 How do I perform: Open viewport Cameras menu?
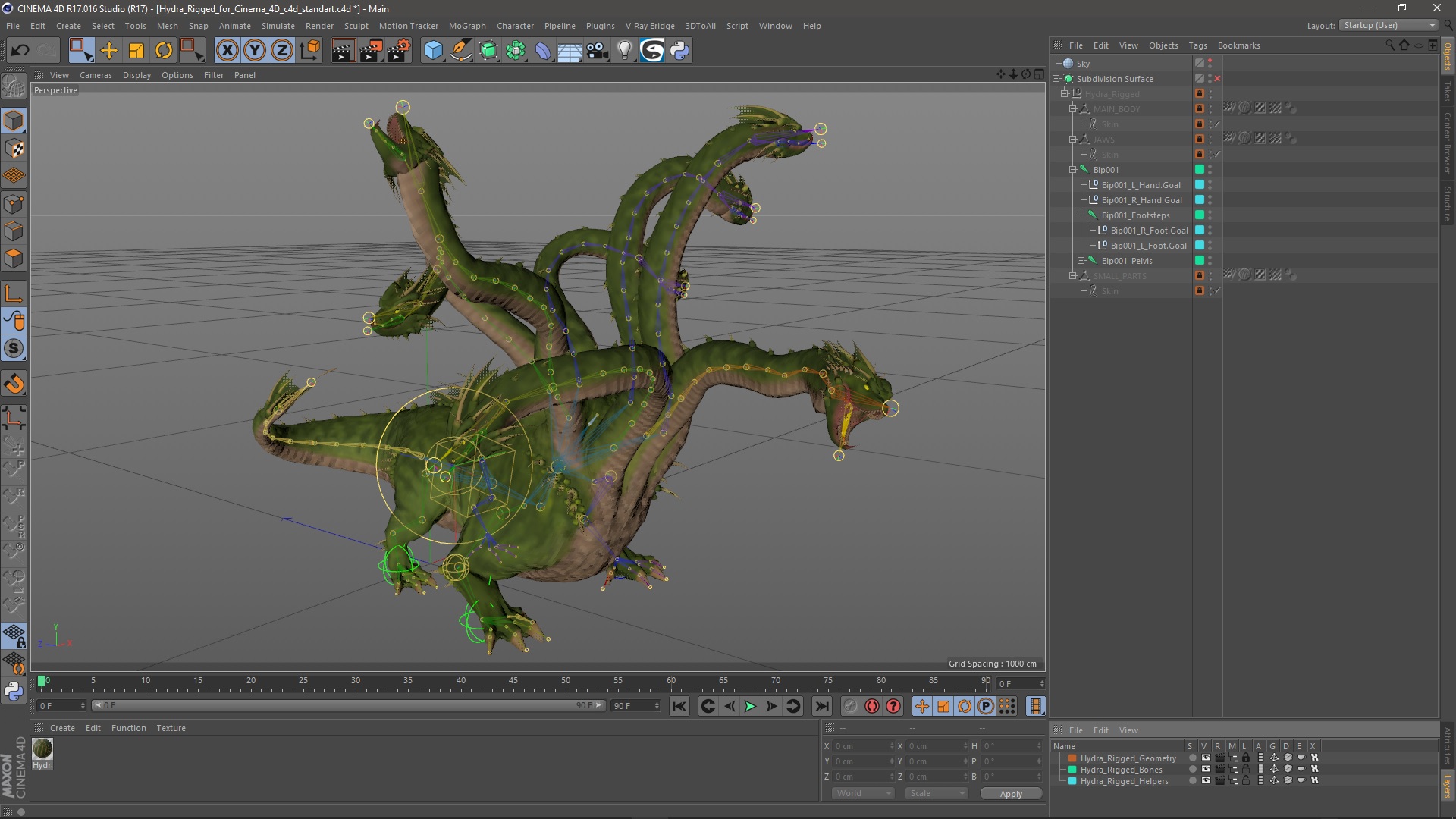[x=96, y=75]
